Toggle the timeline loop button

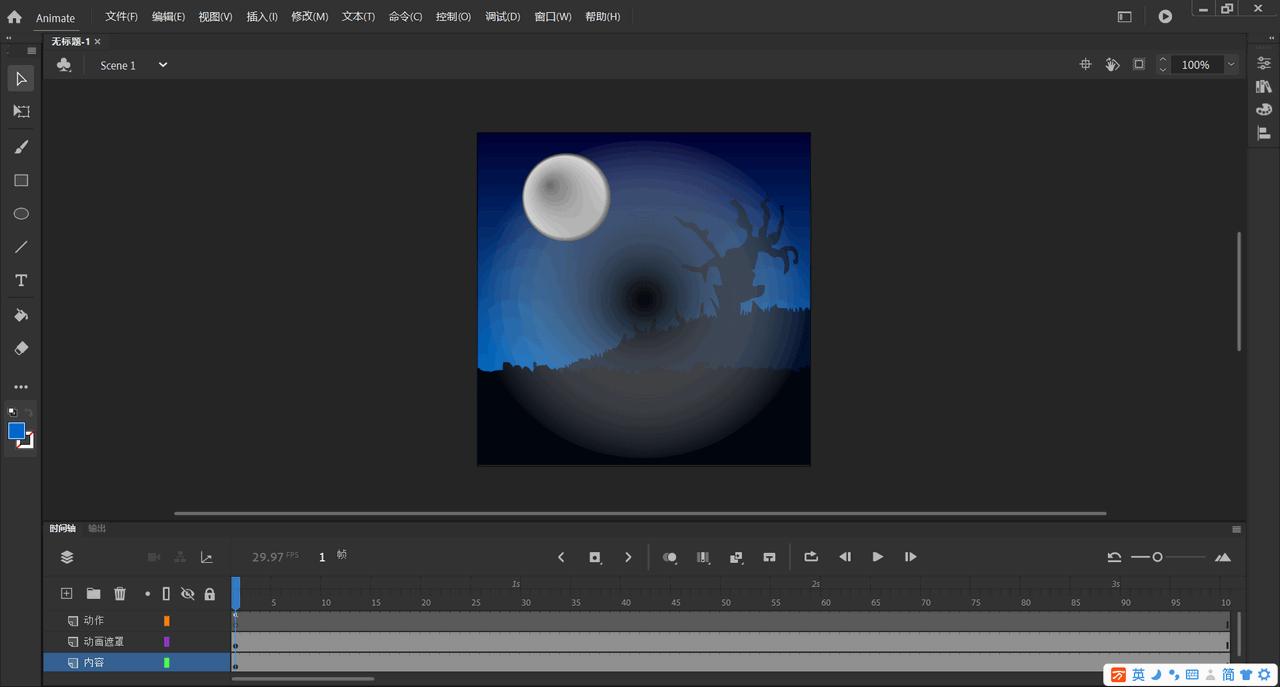(811, 557)
